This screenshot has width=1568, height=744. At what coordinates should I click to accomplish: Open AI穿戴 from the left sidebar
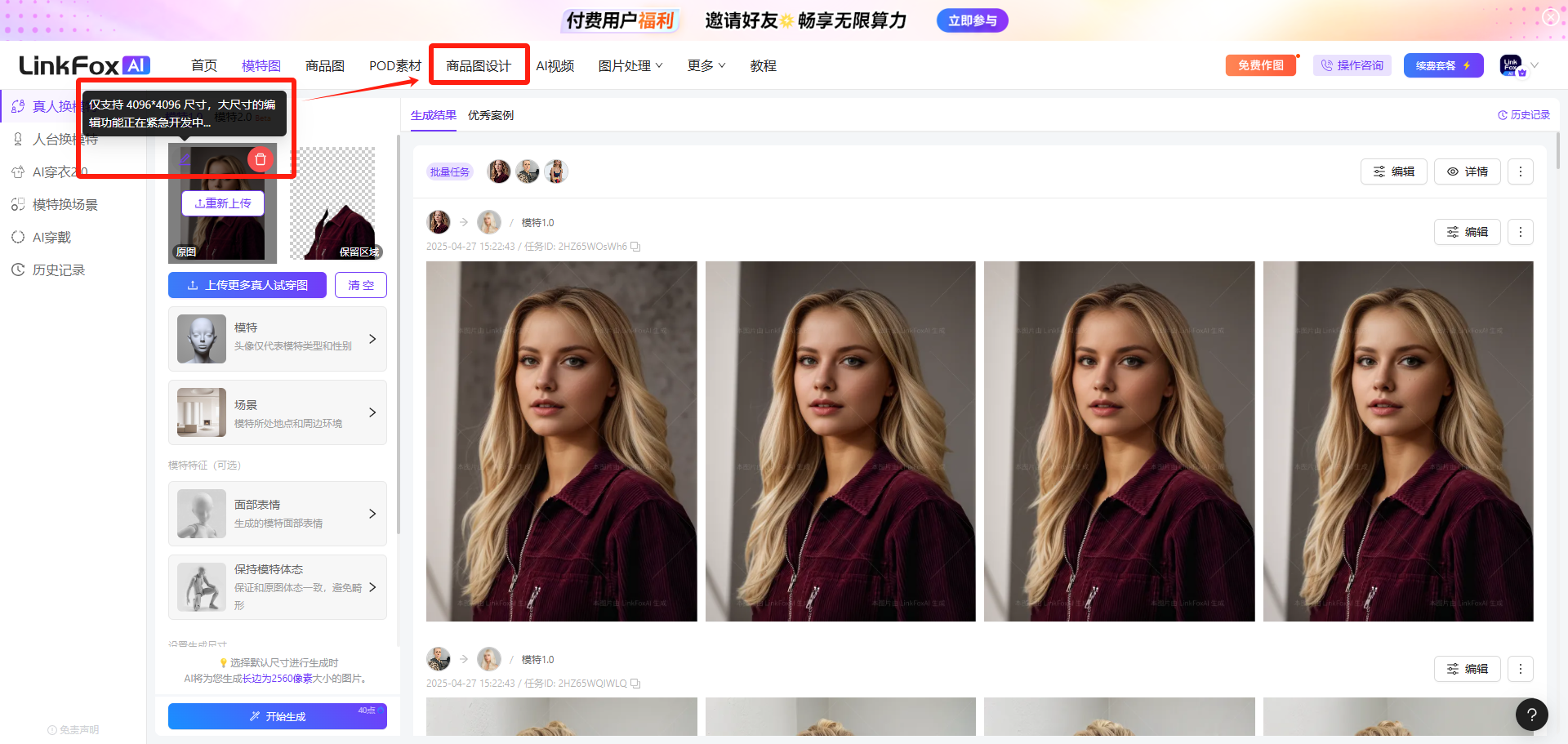51,238
